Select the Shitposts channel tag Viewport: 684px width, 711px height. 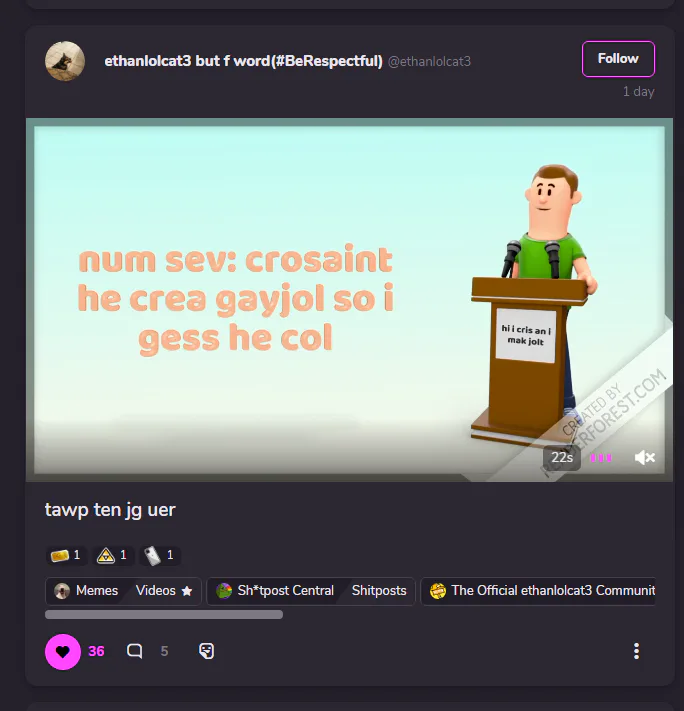[x=379, y=591]
